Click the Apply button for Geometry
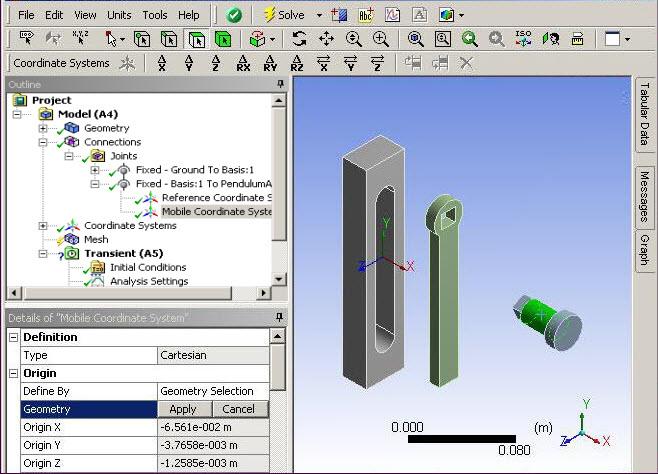Viewport: 658px width, 474px height. 183,409
